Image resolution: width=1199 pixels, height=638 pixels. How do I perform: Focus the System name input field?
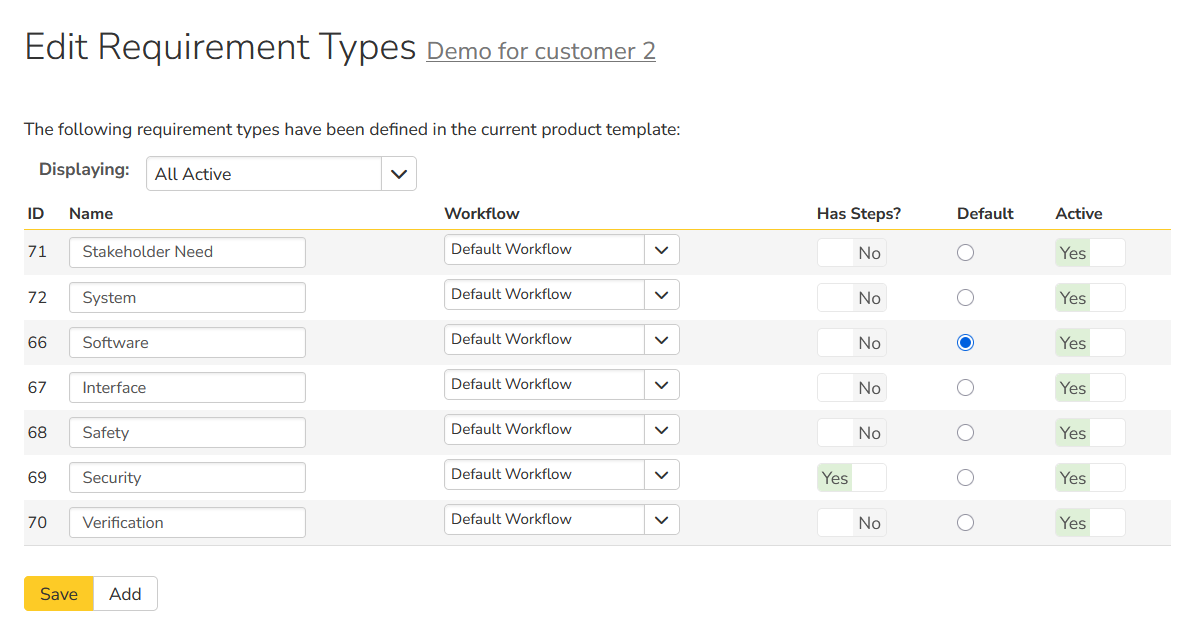click(x=187, y=298)
